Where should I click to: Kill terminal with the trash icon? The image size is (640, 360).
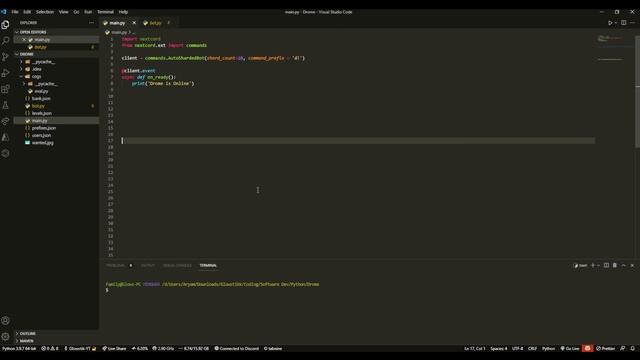tap(615, 265)
